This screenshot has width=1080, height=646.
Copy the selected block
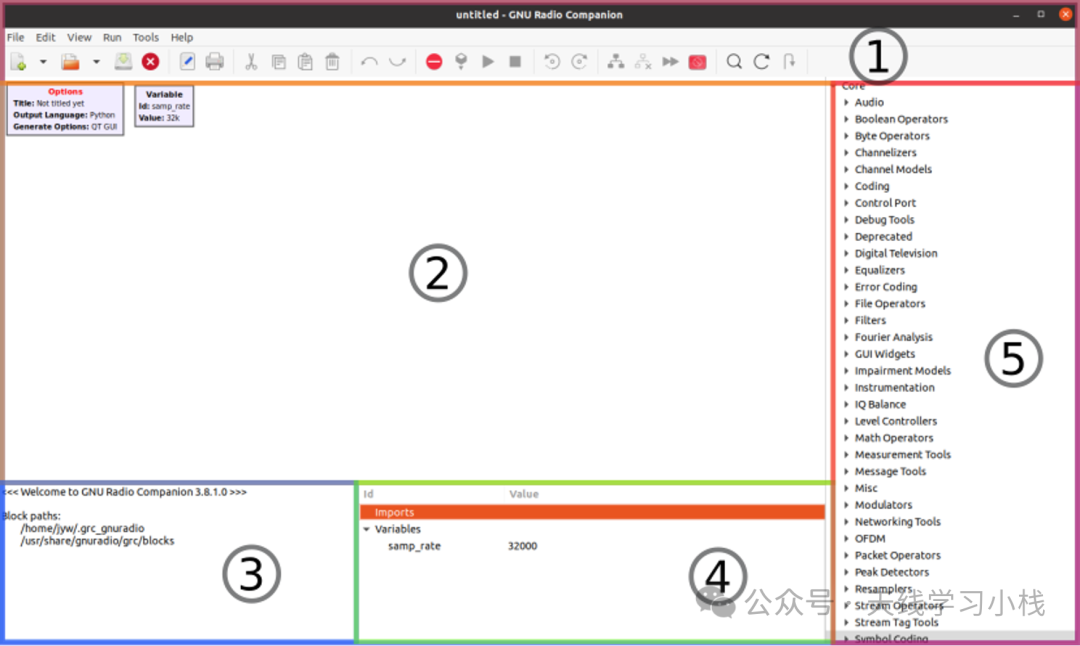click(x=279, y=62)
